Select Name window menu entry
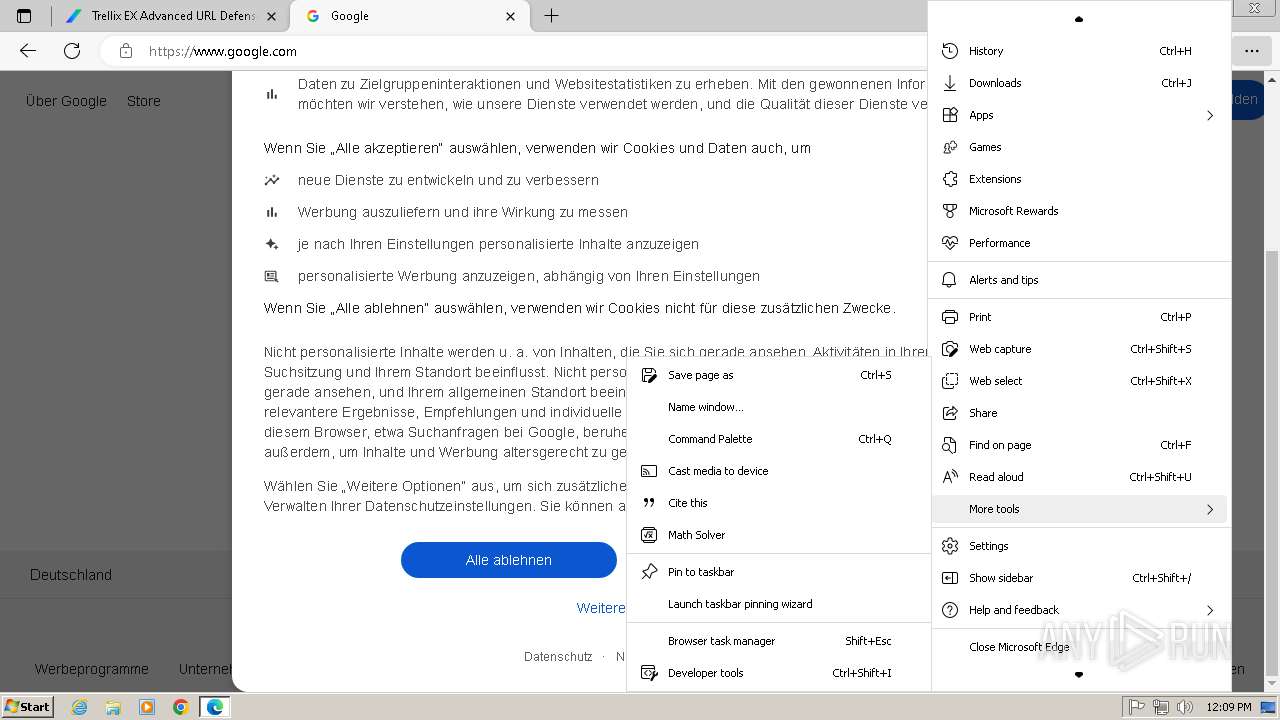 pyautogui.click(x=778, y=407)
